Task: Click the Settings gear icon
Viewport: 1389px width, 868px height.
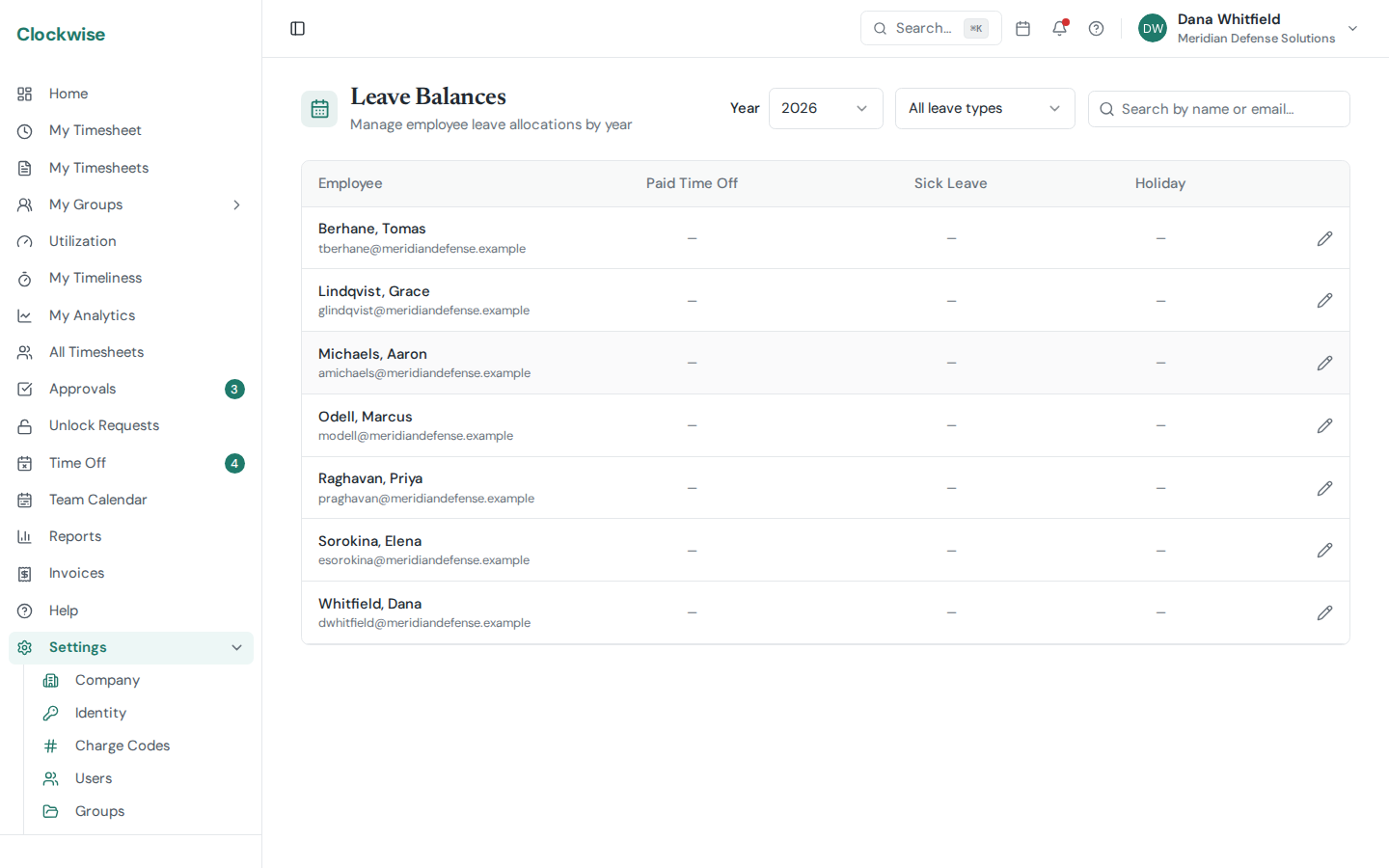Action: coord(25,647)
